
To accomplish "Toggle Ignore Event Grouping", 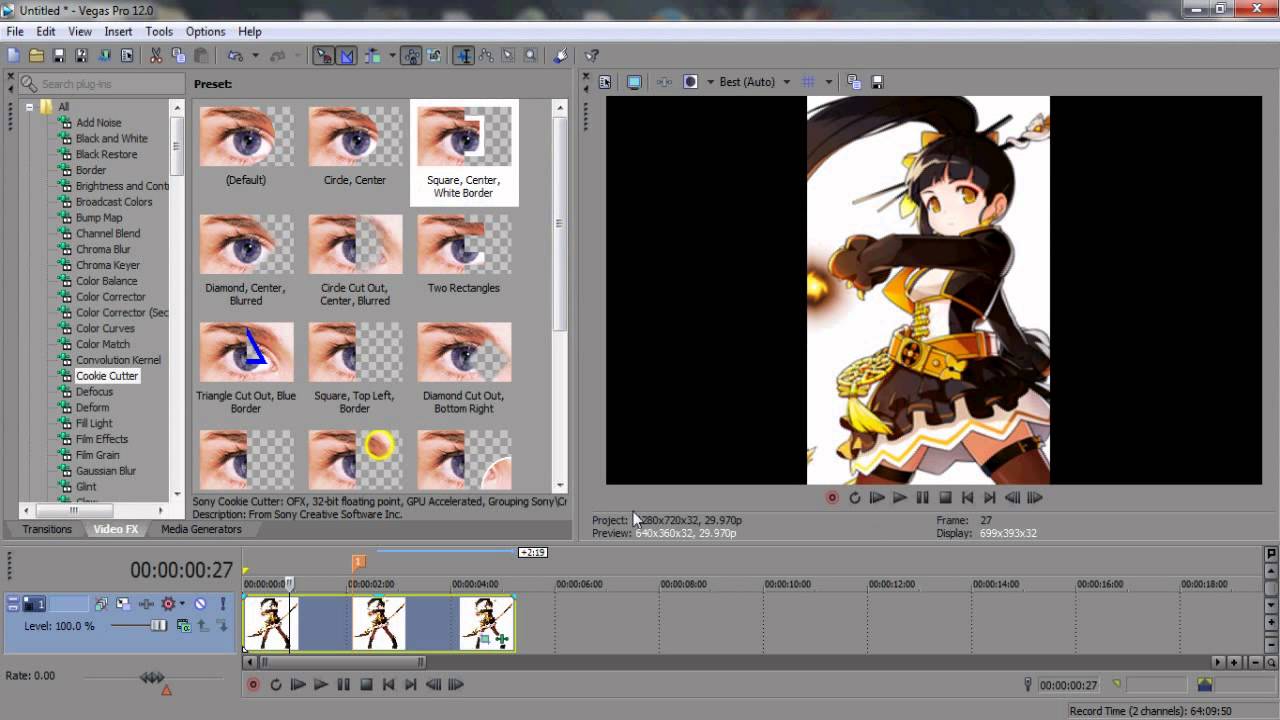I will (x=433, y=56).
